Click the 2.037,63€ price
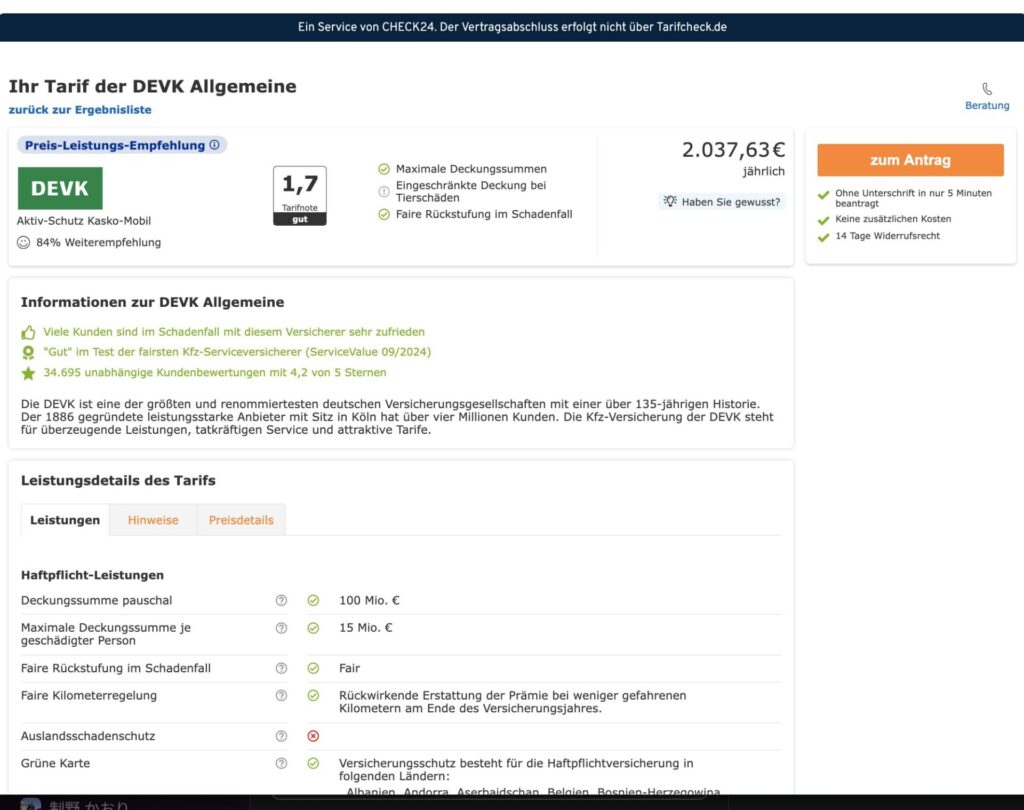Viewport: 1024px width, 810px height. pyautogui.click(x=733, y=150)
